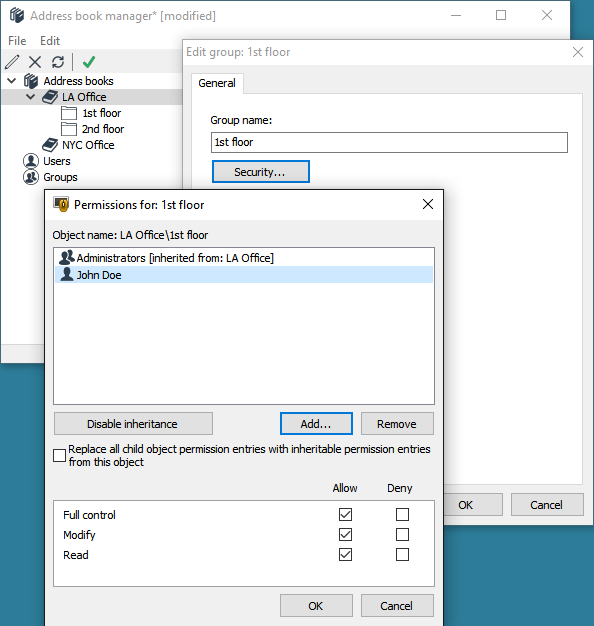Click into the Group name field

click(x=389, y=143)
